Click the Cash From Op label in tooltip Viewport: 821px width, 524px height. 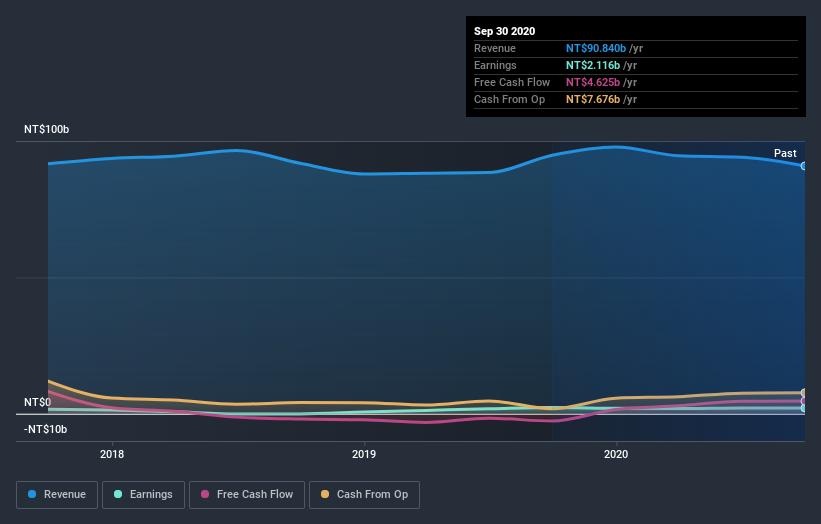click(x=509, y=99)
